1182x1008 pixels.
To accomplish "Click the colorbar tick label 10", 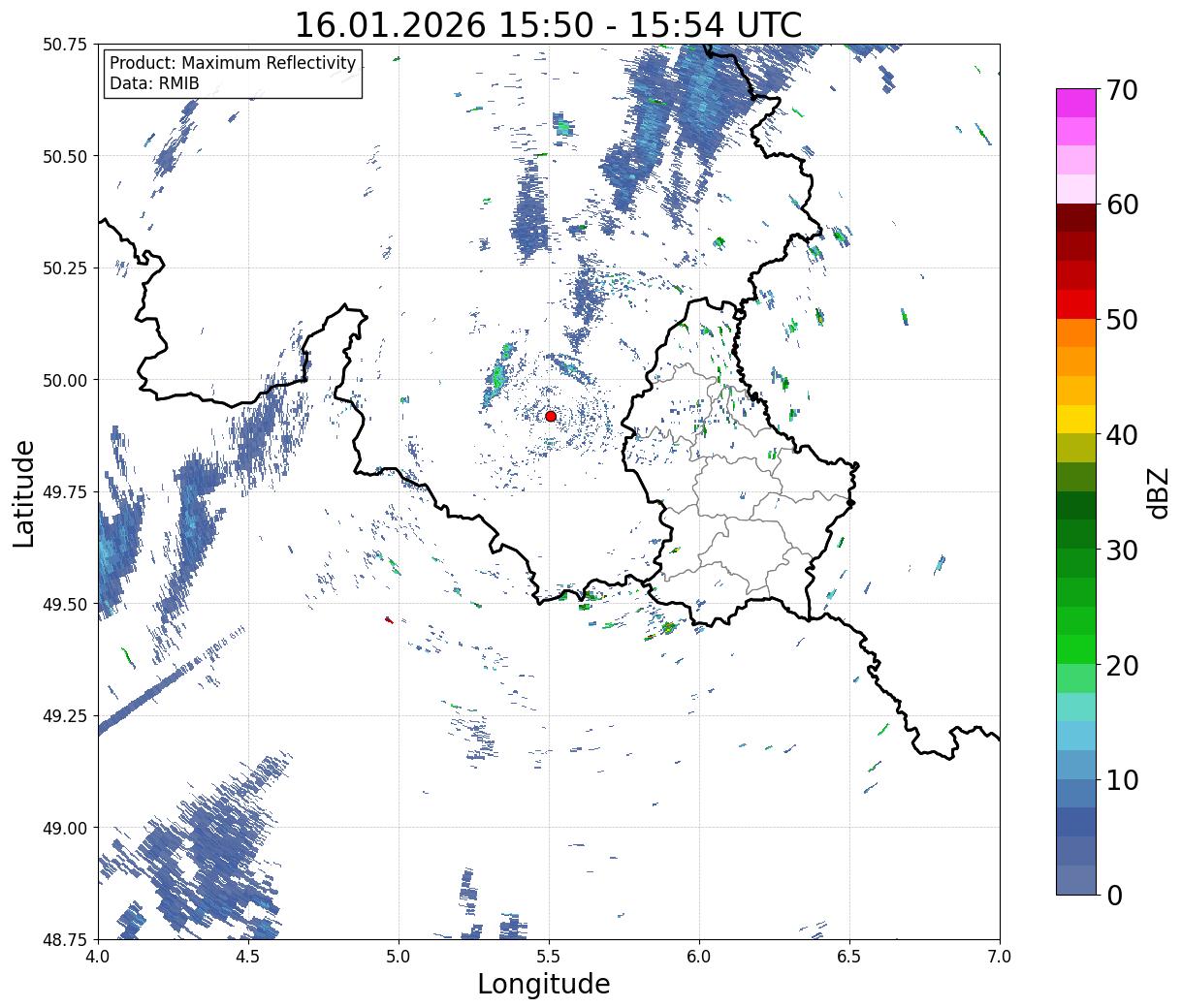I will 1121,779.
